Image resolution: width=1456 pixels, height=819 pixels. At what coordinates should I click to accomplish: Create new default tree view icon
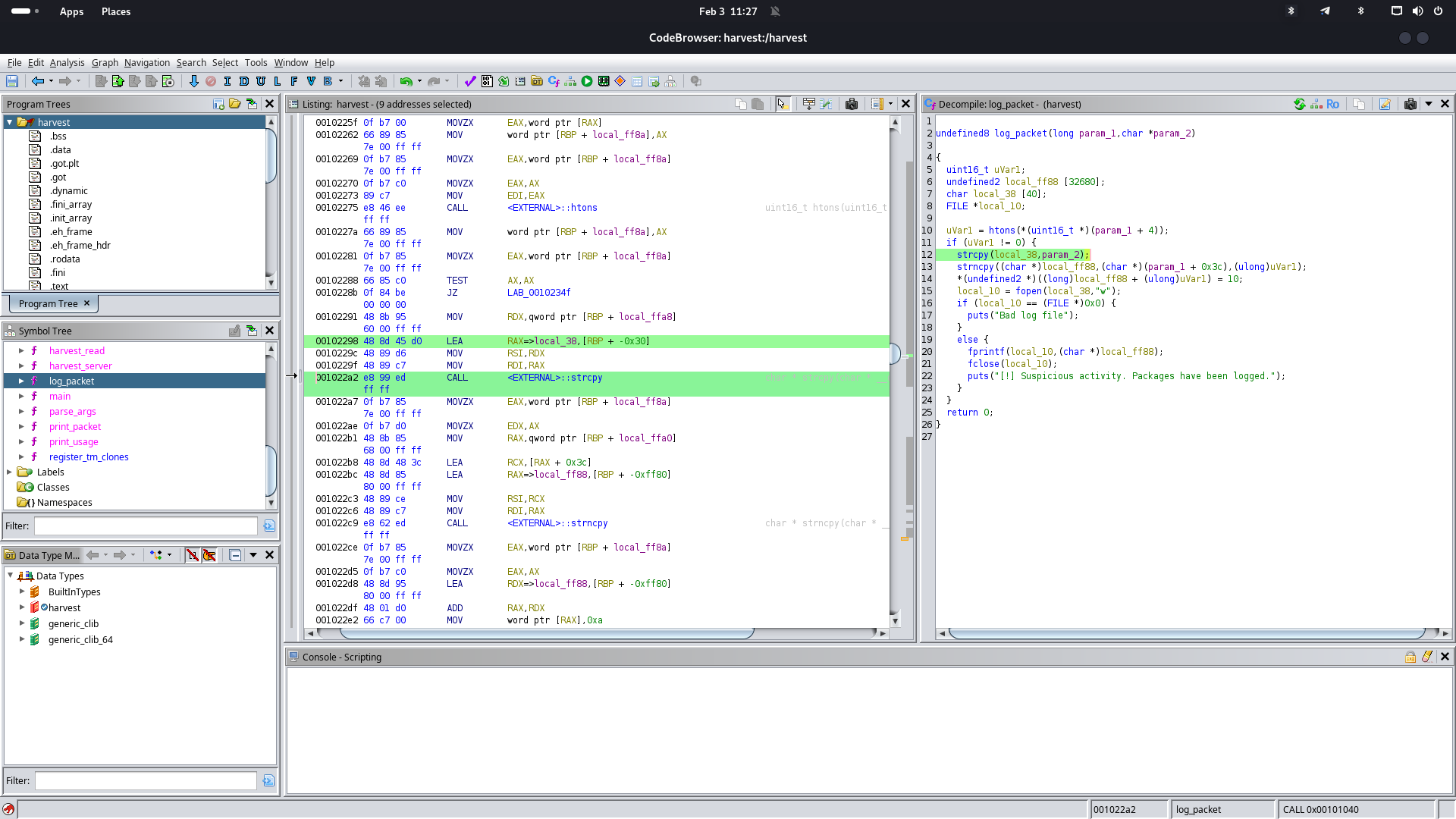point(218,104)
